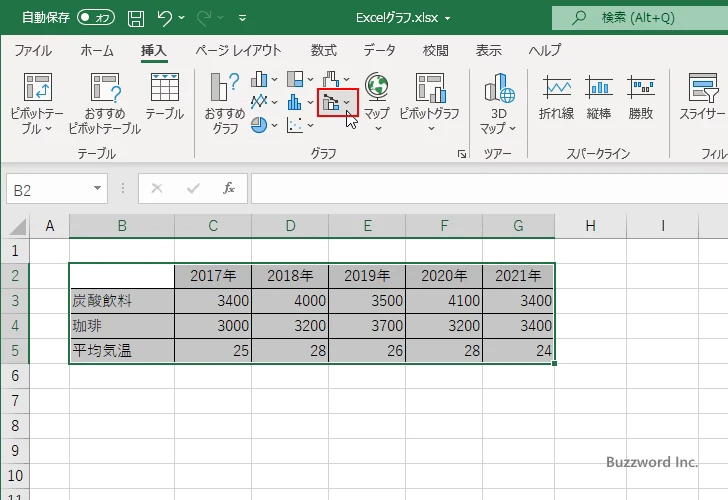
Task: Click the 2019年 header cell
Action: click(367, 276)
